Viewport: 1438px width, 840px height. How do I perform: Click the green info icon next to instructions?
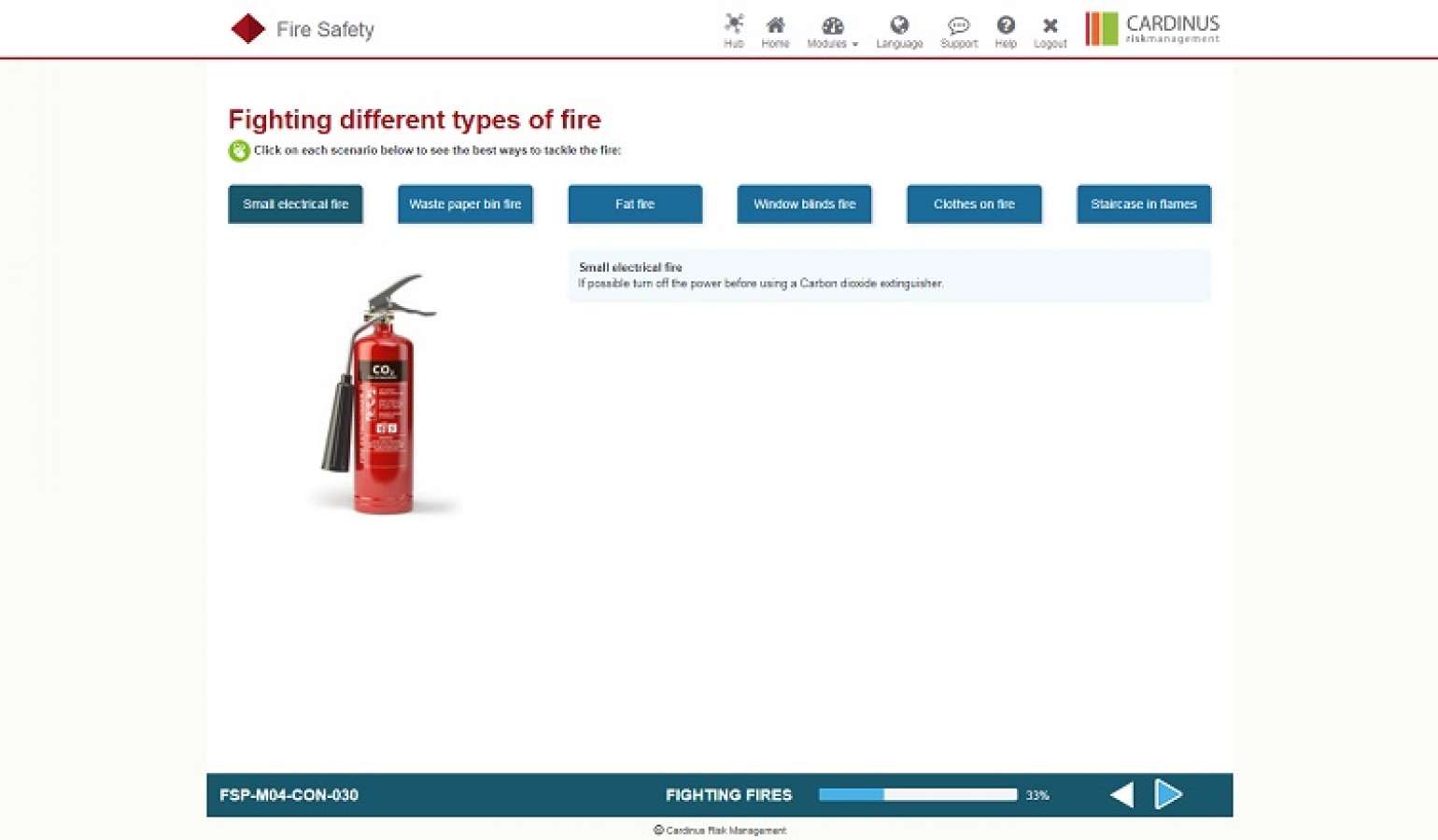click(238, 150)
